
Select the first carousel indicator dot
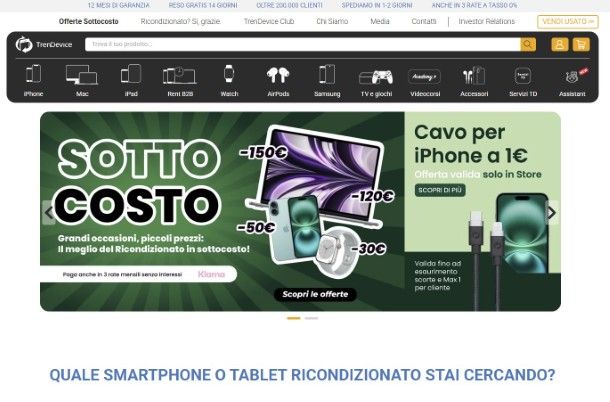click(x=294, y=318)
